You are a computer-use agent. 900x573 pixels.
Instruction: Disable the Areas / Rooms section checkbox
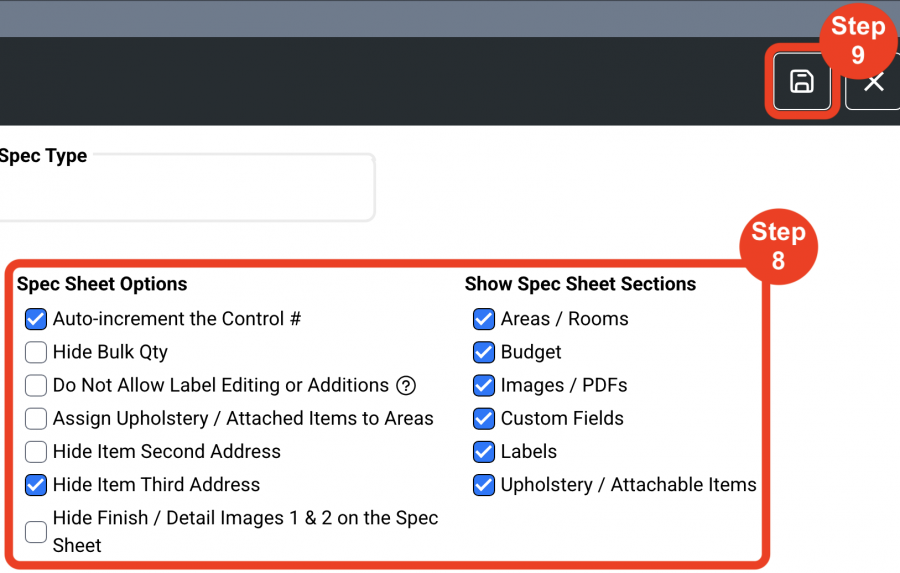484,319
